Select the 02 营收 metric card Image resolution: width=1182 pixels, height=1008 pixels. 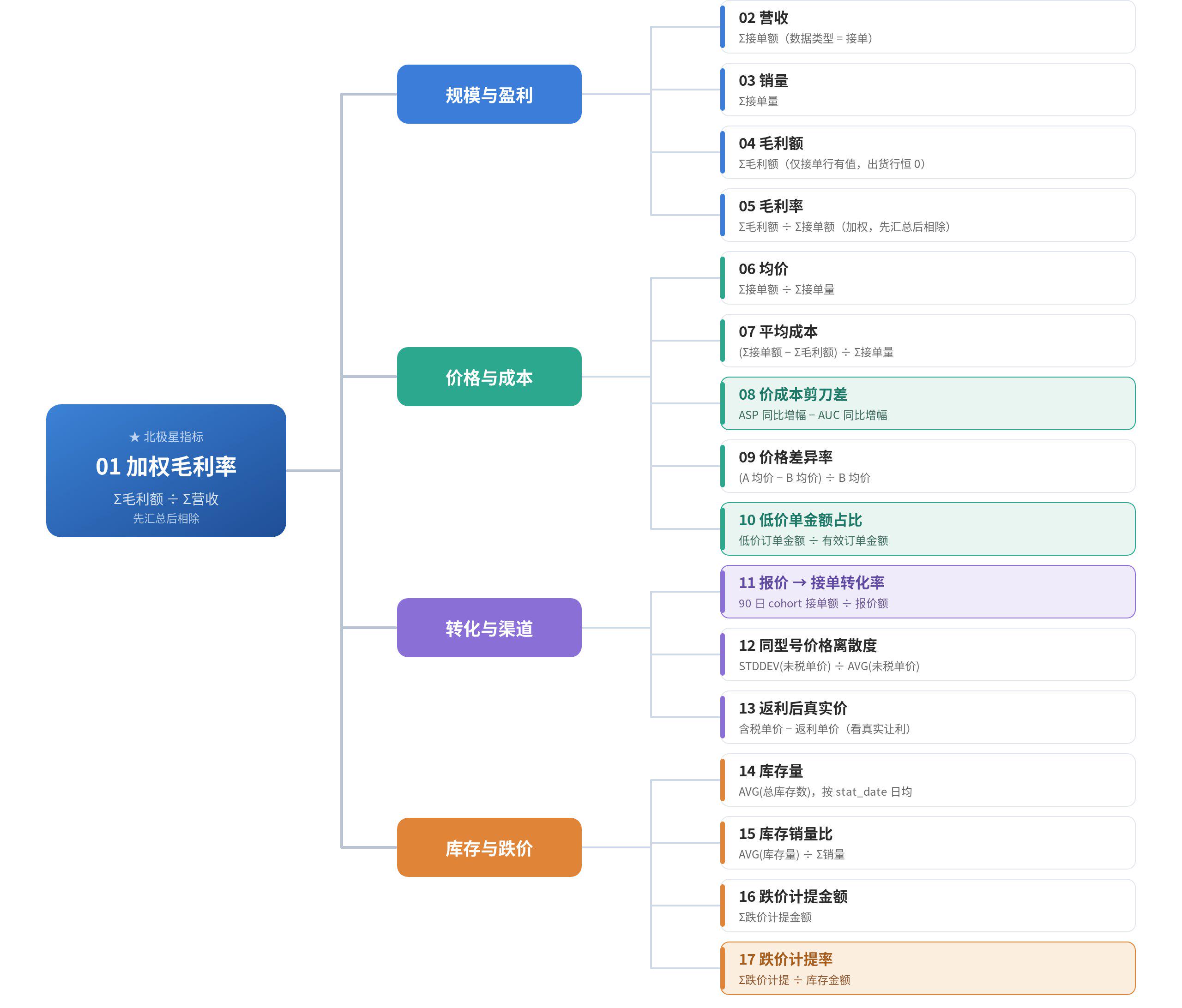(928, 27)
